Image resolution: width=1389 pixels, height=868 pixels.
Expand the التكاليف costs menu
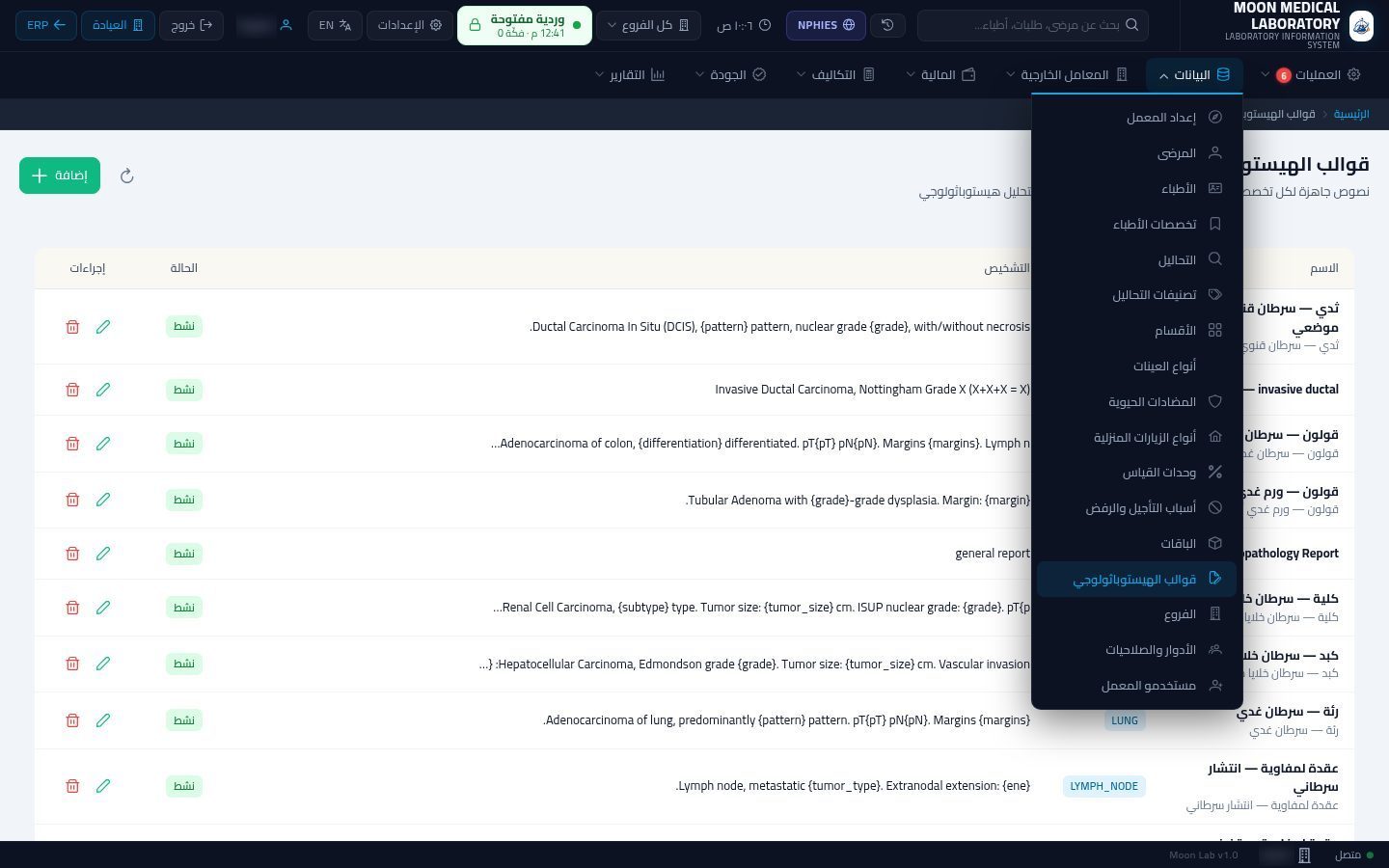coord(835,75)
